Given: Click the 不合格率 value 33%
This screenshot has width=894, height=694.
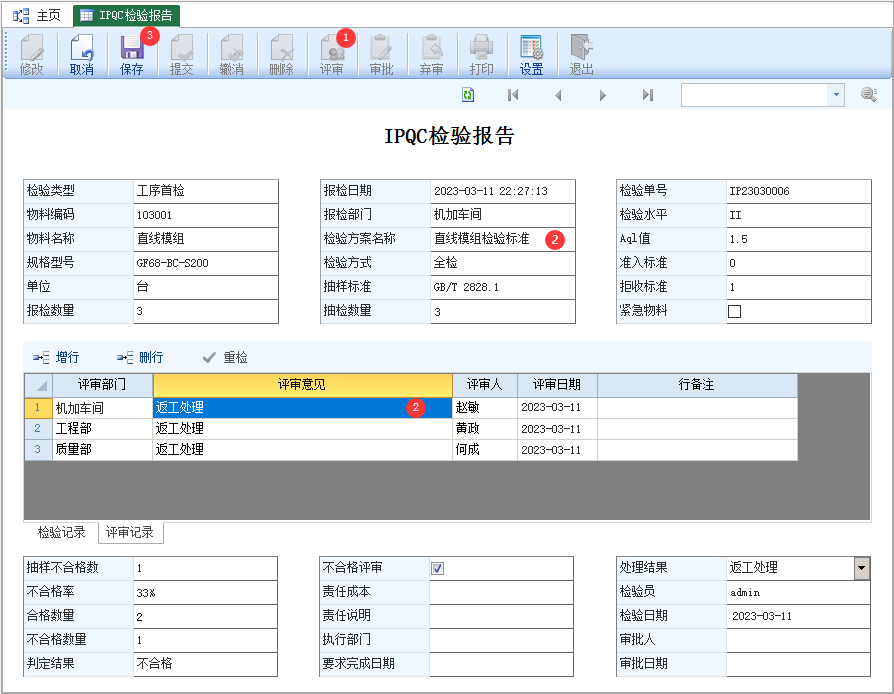Looking at the screenshot, I should pos(146,592).
